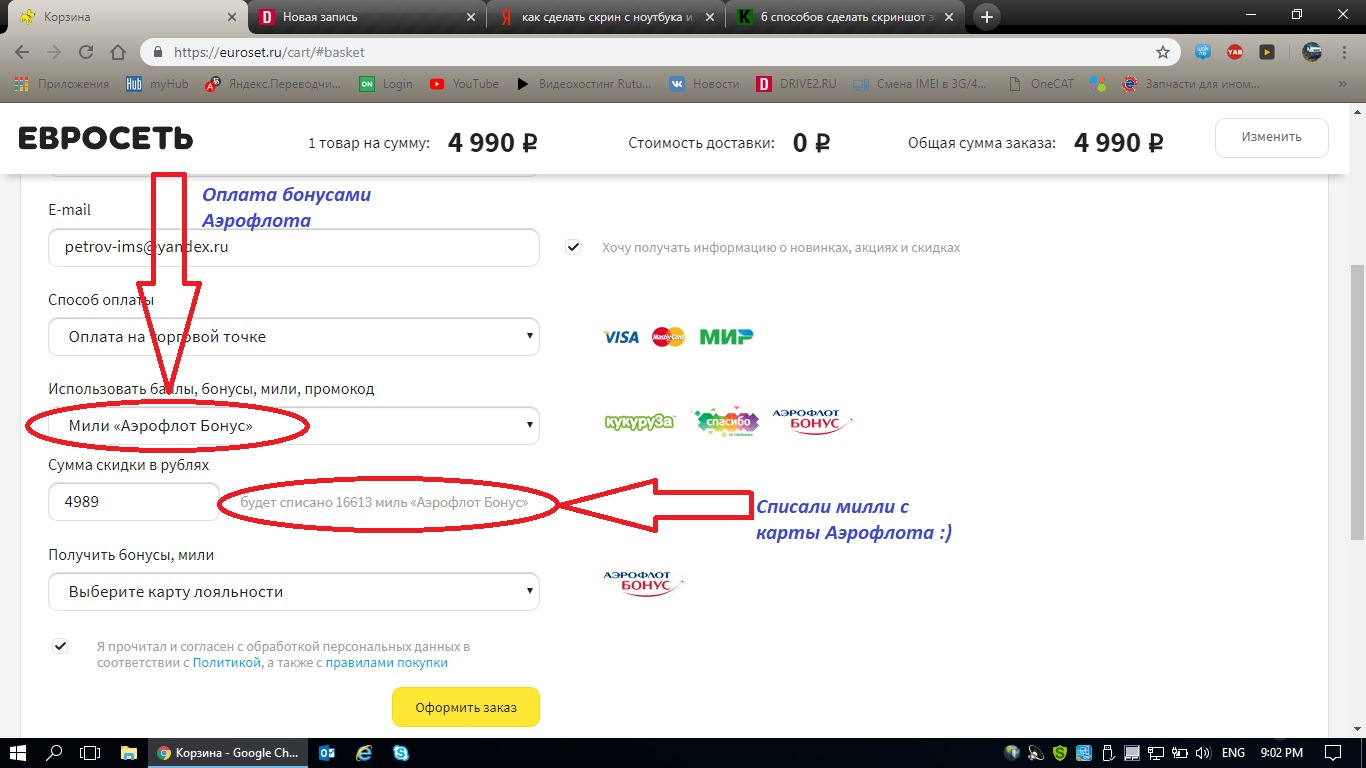Screen dimensions: 1366x768
Task: Open the DRIVE2.RU bookmark
Action: (x=796, y=84)
